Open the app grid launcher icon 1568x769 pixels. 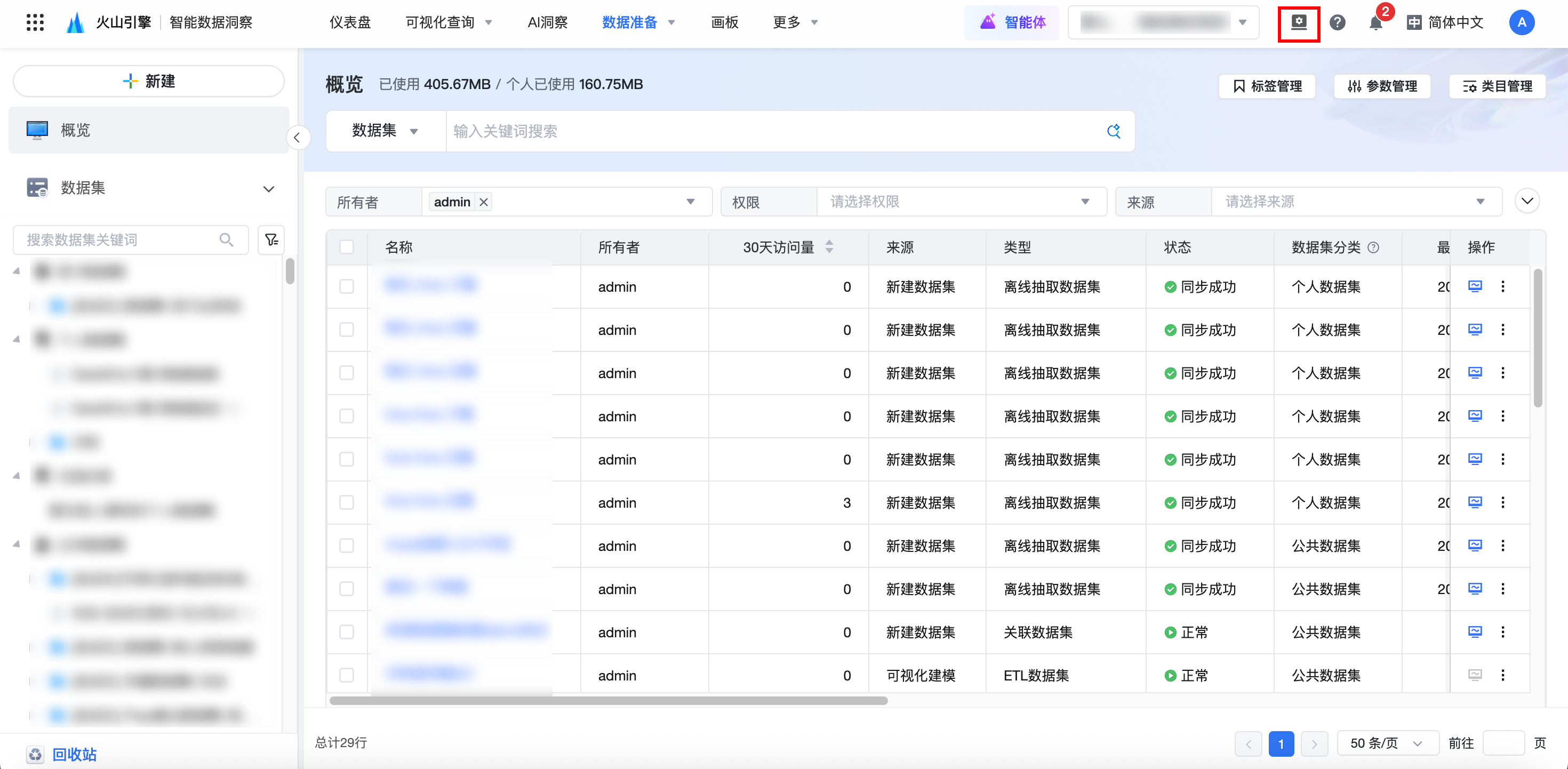click(35, 22)
